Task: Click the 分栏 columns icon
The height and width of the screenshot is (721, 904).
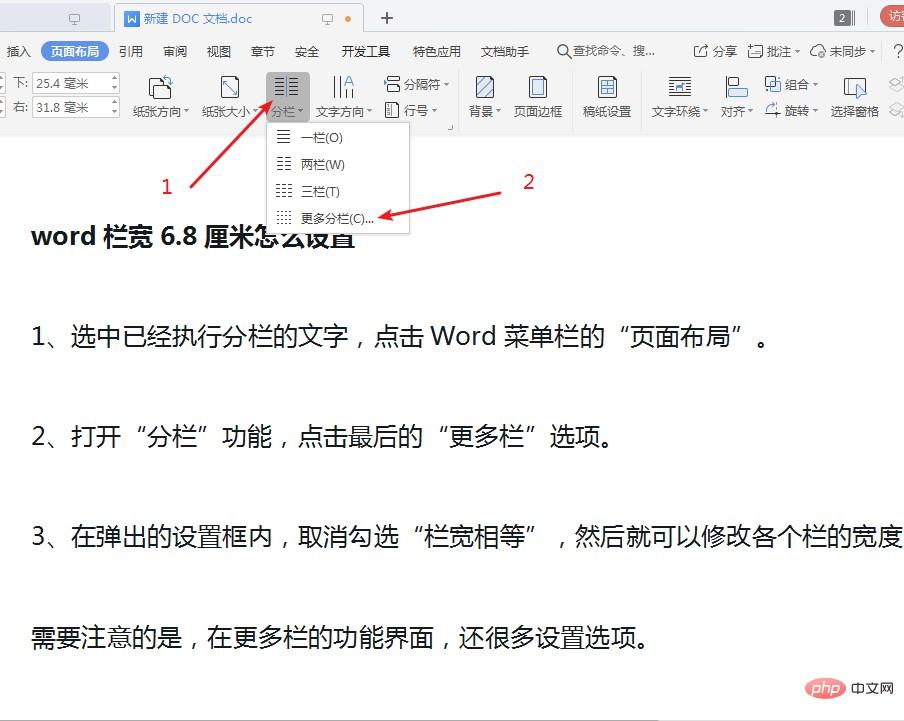Action: tap(287, 87)
